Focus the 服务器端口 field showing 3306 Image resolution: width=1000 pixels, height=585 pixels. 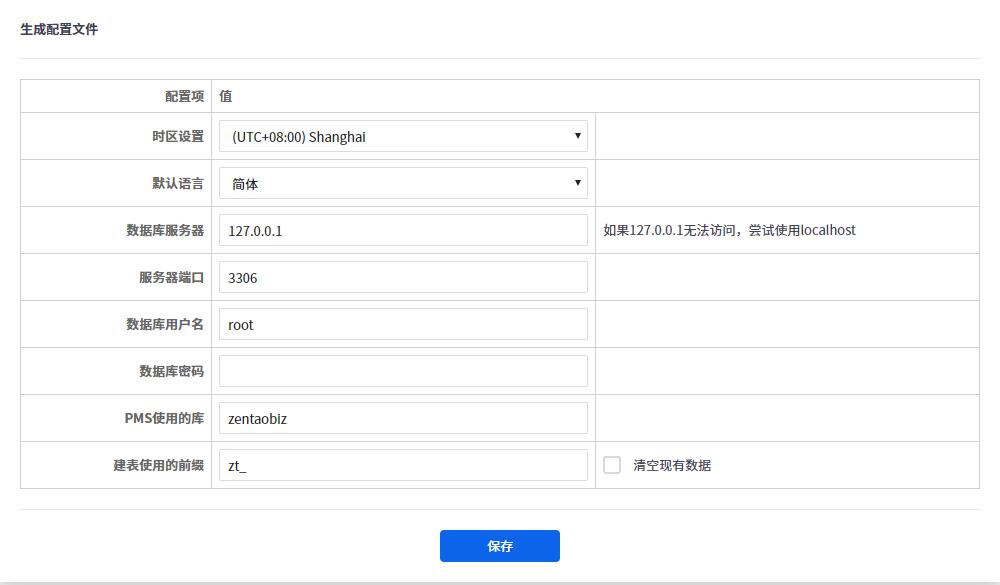[403, 277]
